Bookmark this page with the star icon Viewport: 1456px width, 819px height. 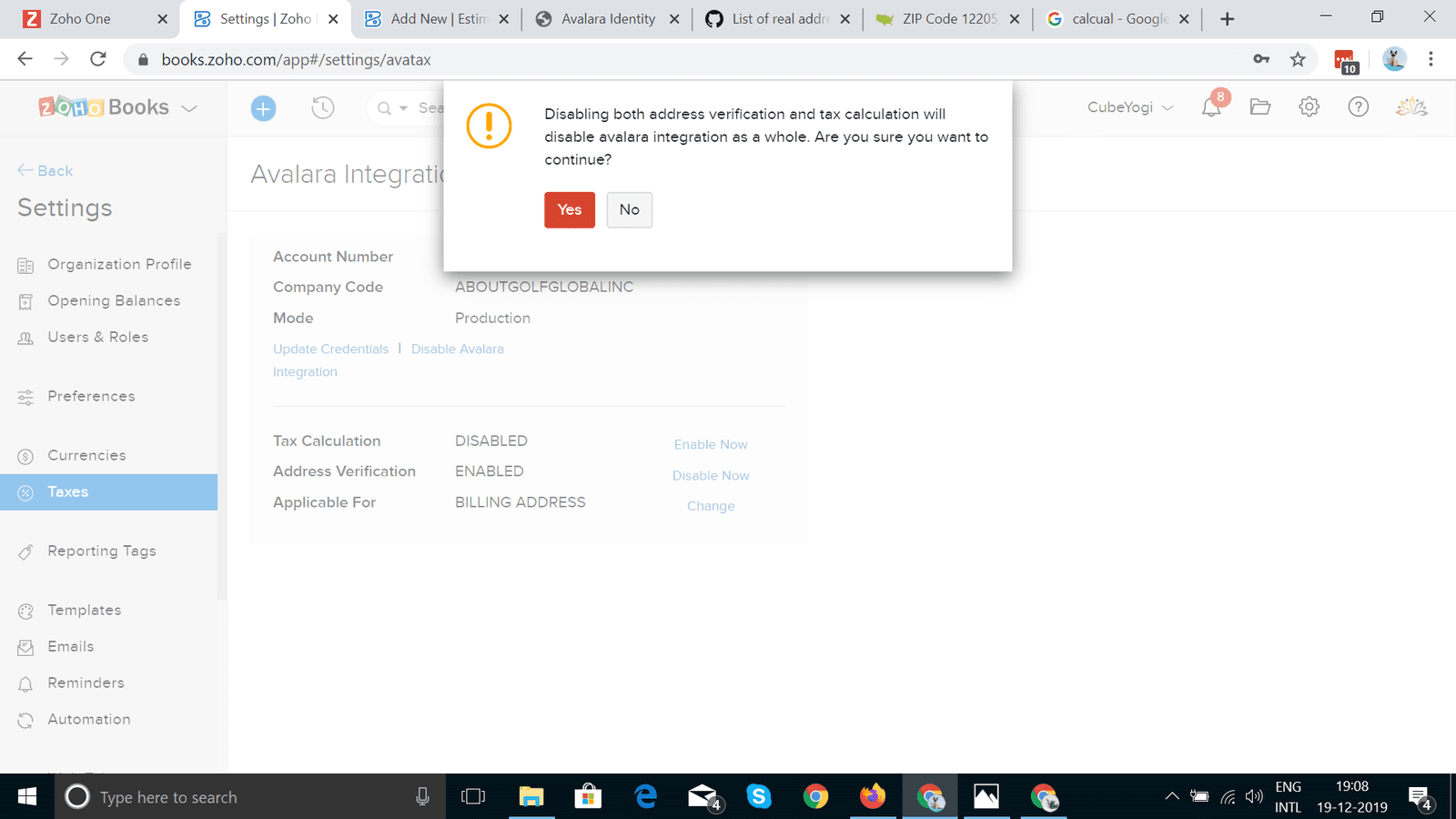click(x=1298, y=59)
